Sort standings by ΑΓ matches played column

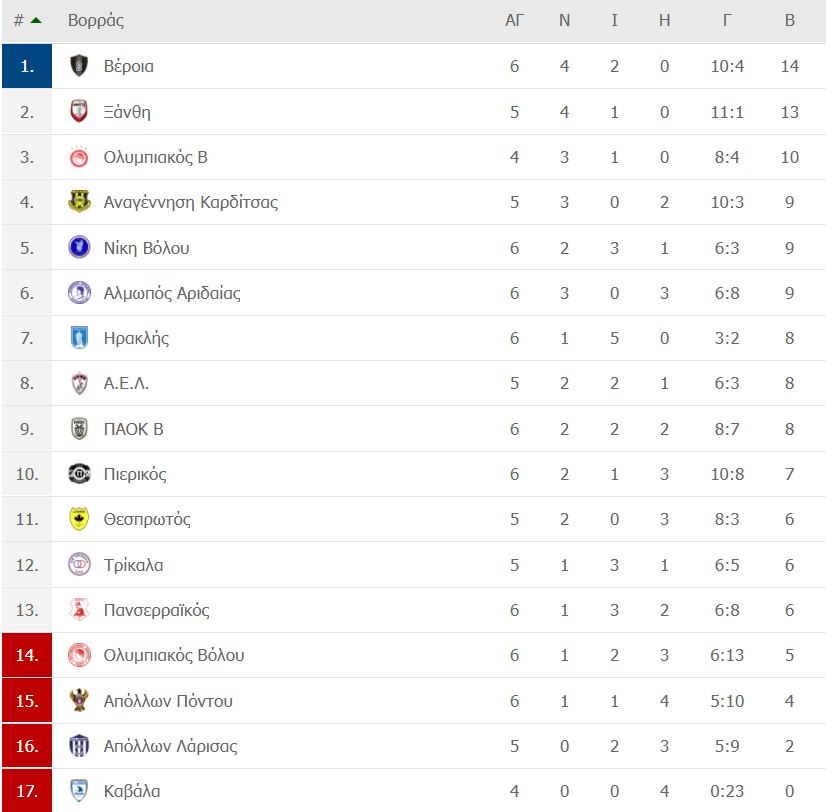click(514, 21)
